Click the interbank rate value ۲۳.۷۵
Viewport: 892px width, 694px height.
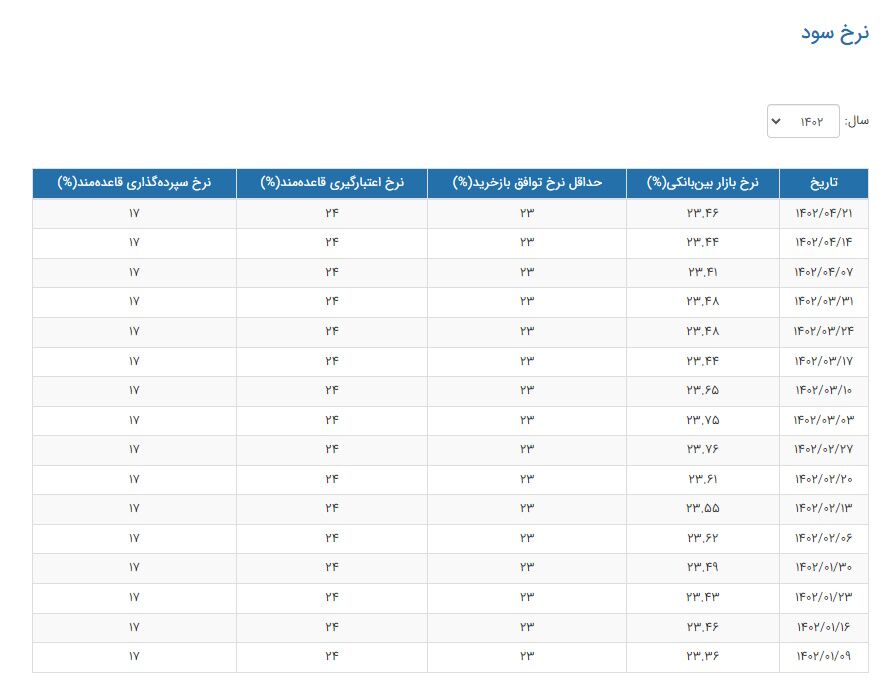coord(703,420)
